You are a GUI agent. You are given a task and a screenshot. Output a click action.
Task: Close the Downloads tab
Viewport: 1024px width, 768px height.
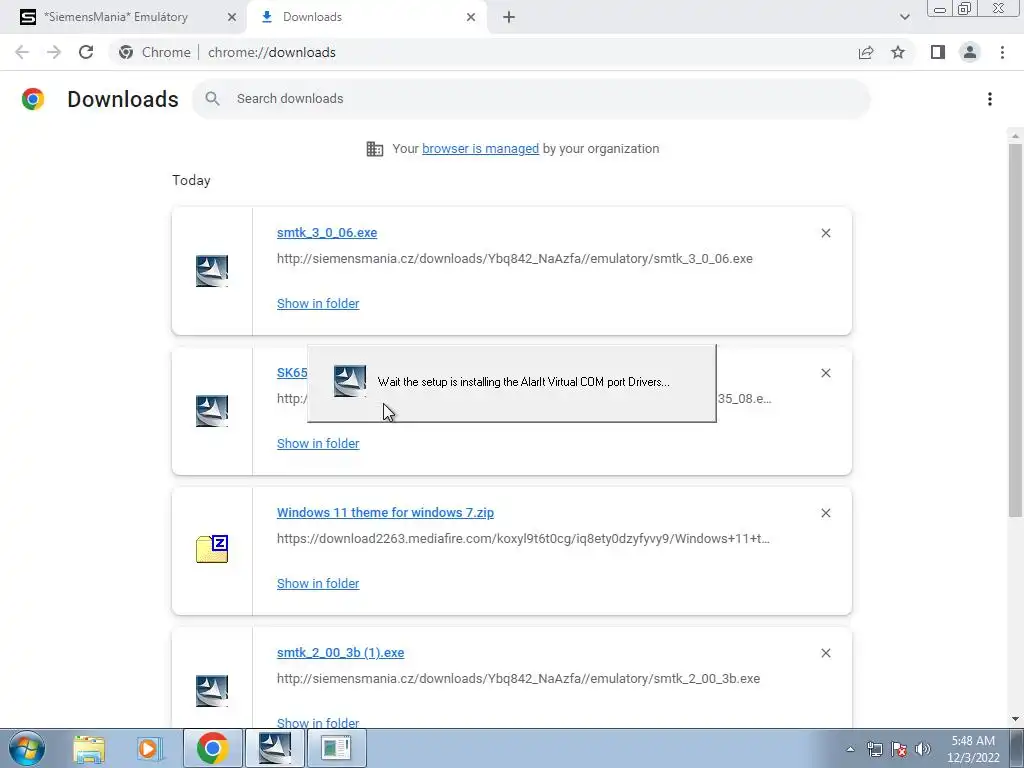pyautogui.click(x=471, y=18)
